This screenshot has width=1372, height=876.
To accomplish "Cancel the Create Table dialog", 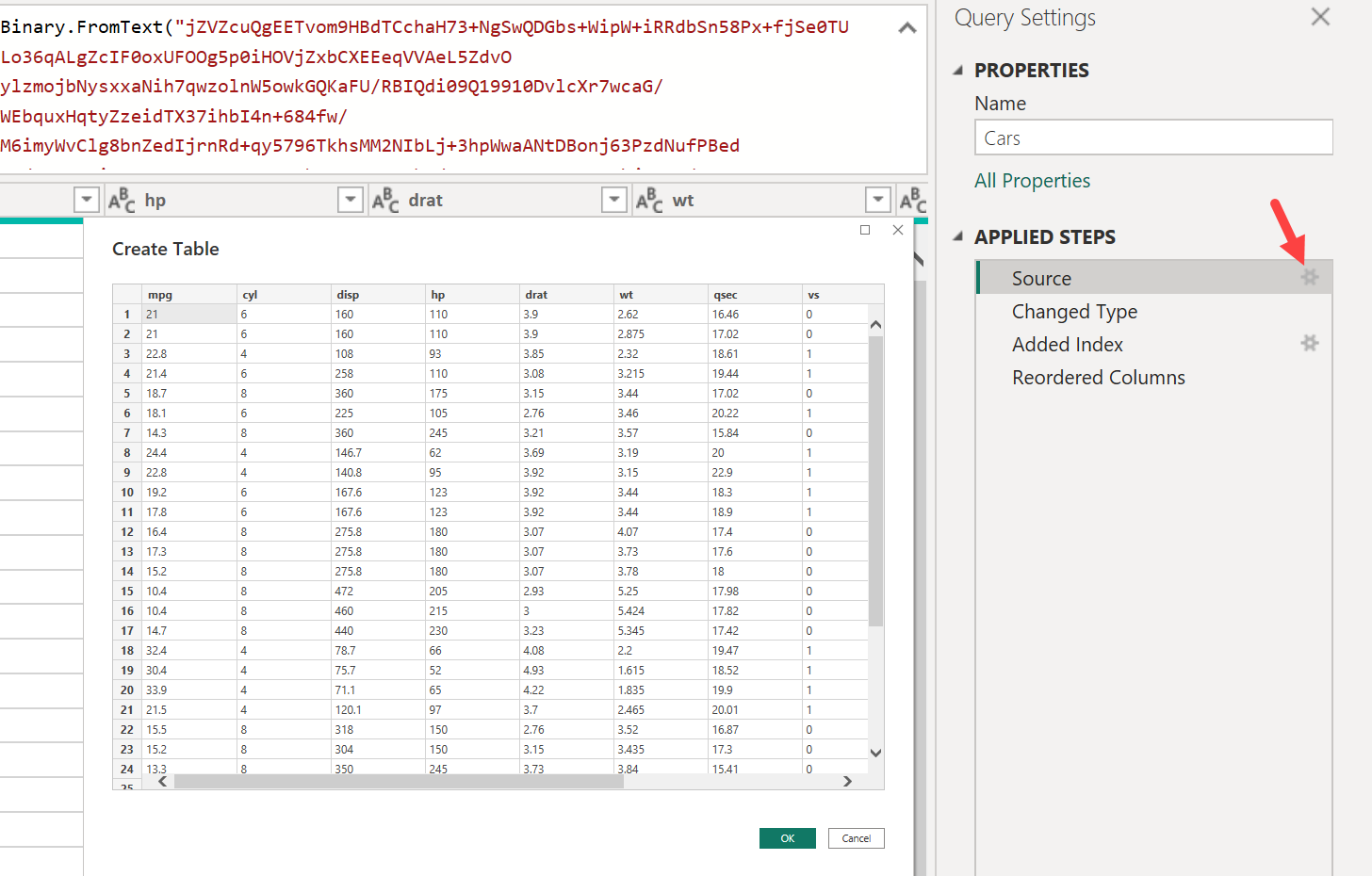I will [856, 837].
